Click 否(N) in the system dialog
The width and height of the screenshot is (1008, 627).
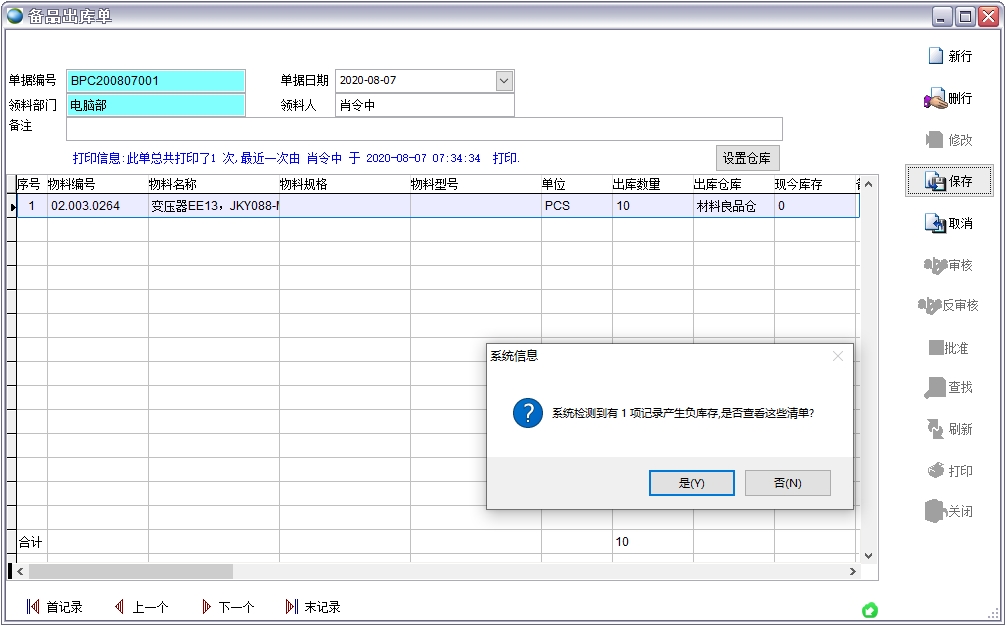click(787, 483)
